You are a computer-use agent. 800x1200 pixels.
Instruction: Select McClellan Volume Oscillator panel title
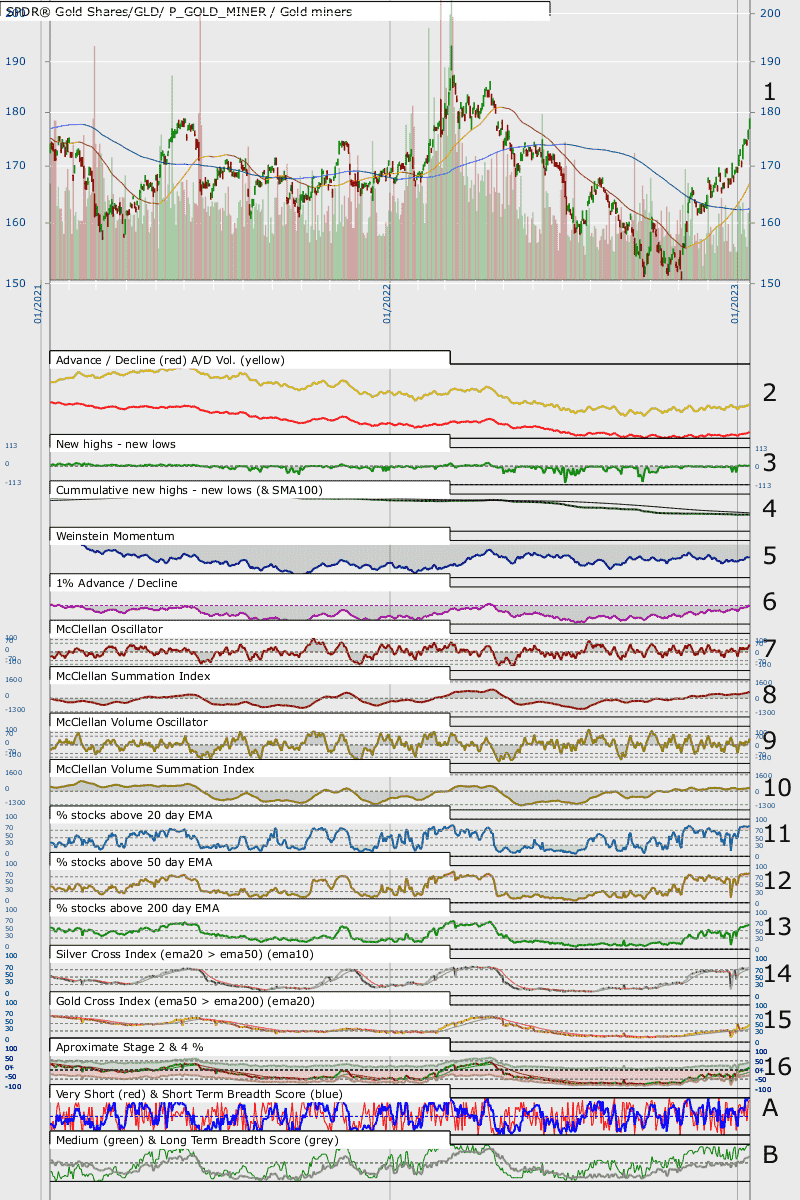click(x=146, y=722)
